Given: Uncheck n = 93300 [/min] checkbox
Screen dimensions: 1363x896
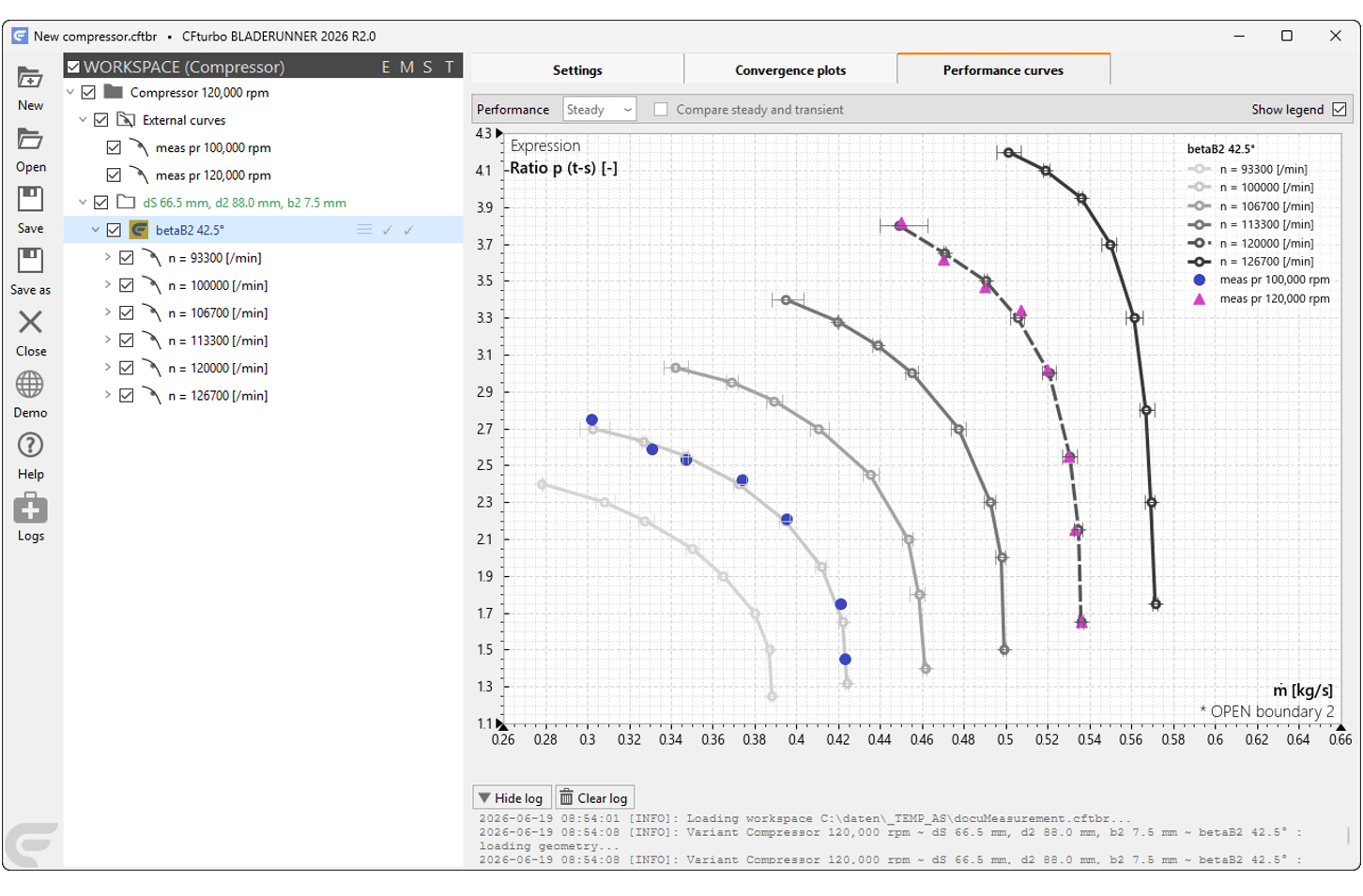Looking at the screenshot, I should [x=127, y=257].
